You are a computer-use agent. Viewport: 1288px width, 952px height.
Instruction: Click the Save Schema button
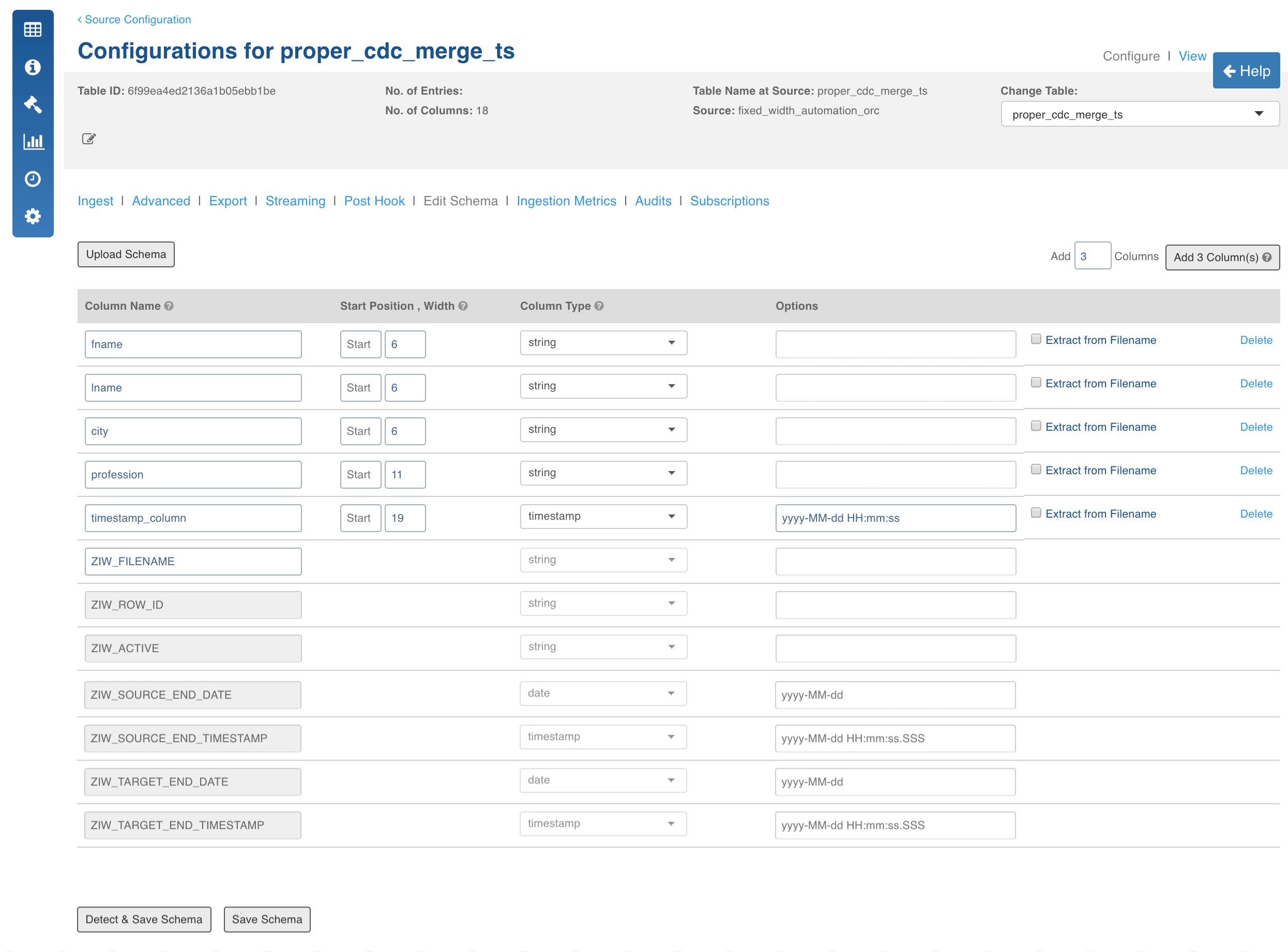click(267, 919)
